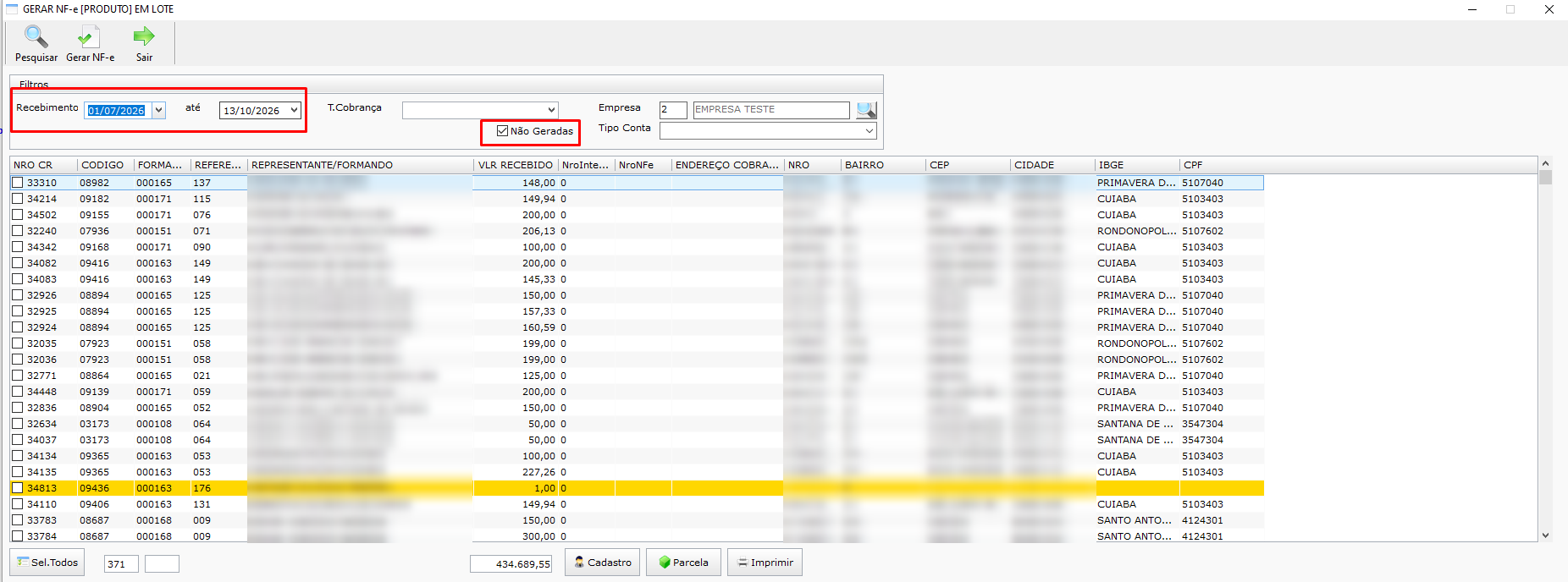Open Empresa lookup search icon
Viewport: 1568px width, 582px height.
pyautogui.click(x=866, y=110)
